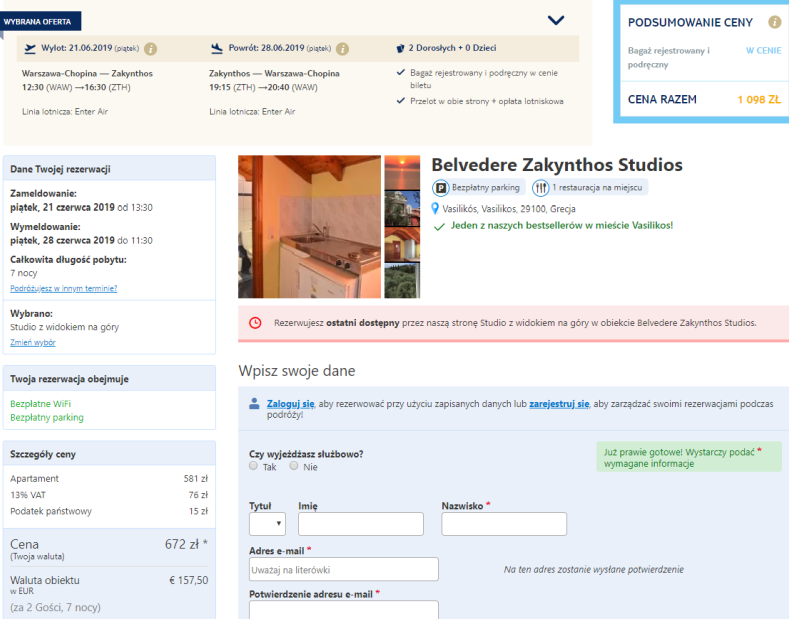Open the main kitchen studio photo
This screenshot has height=621, width=789.
(309, 226)
